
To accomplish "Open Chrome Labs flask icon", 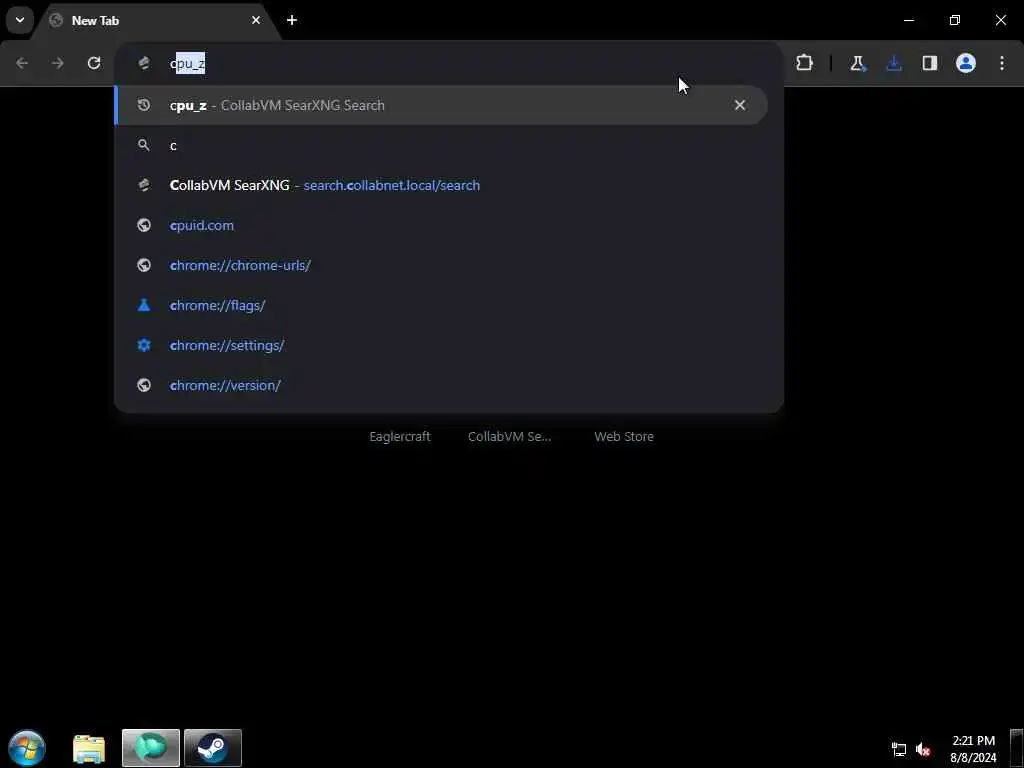I will click(x=857, y=63).
